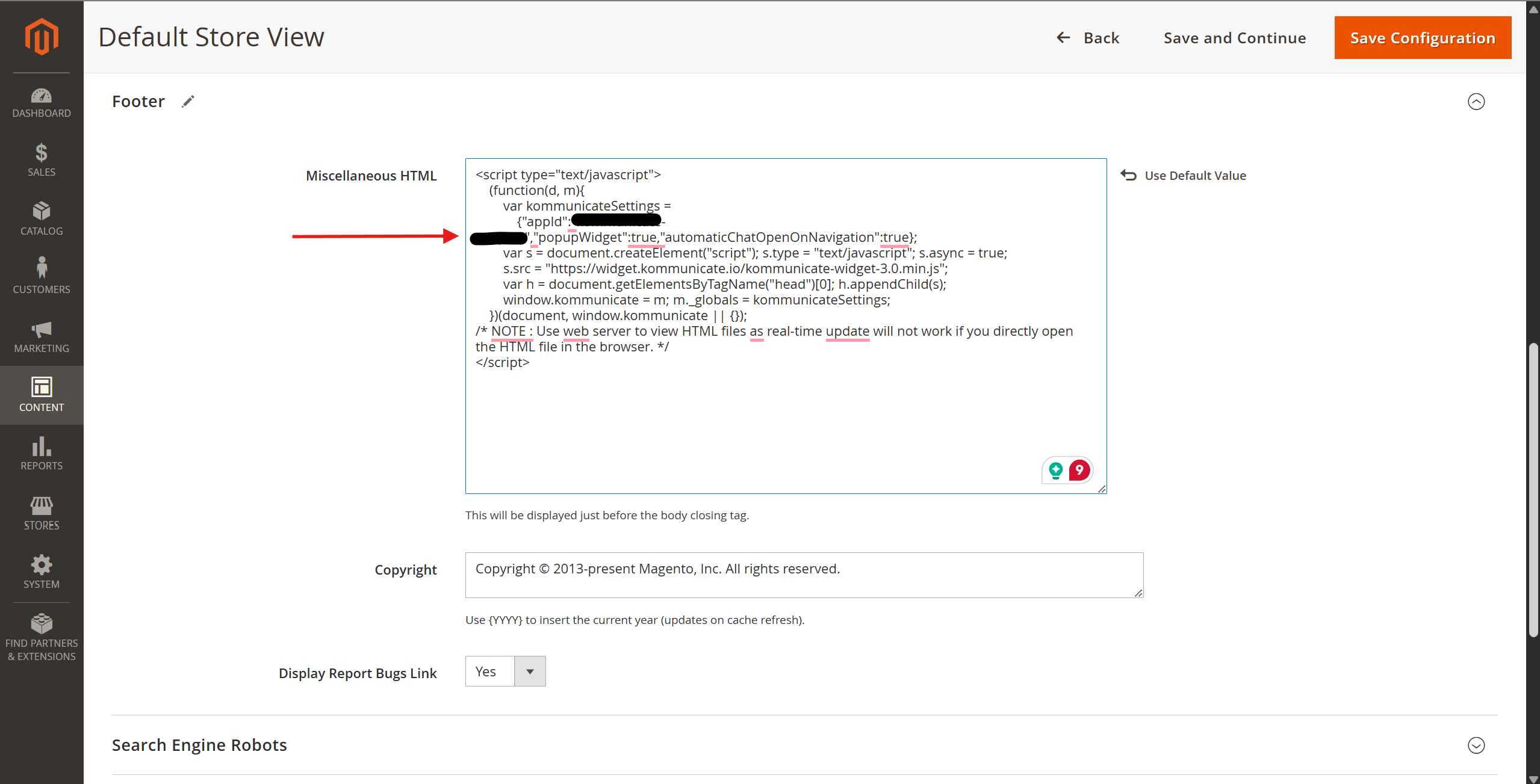Click the Footer section heading
The width and height of the screenshot is (1540, 784).
(138, 101)
